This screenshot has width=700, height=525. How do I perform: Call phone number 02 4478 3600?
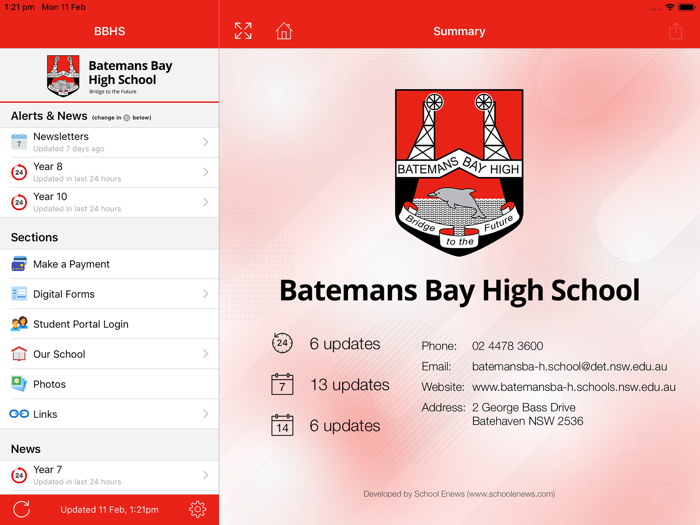pos(508,346)
